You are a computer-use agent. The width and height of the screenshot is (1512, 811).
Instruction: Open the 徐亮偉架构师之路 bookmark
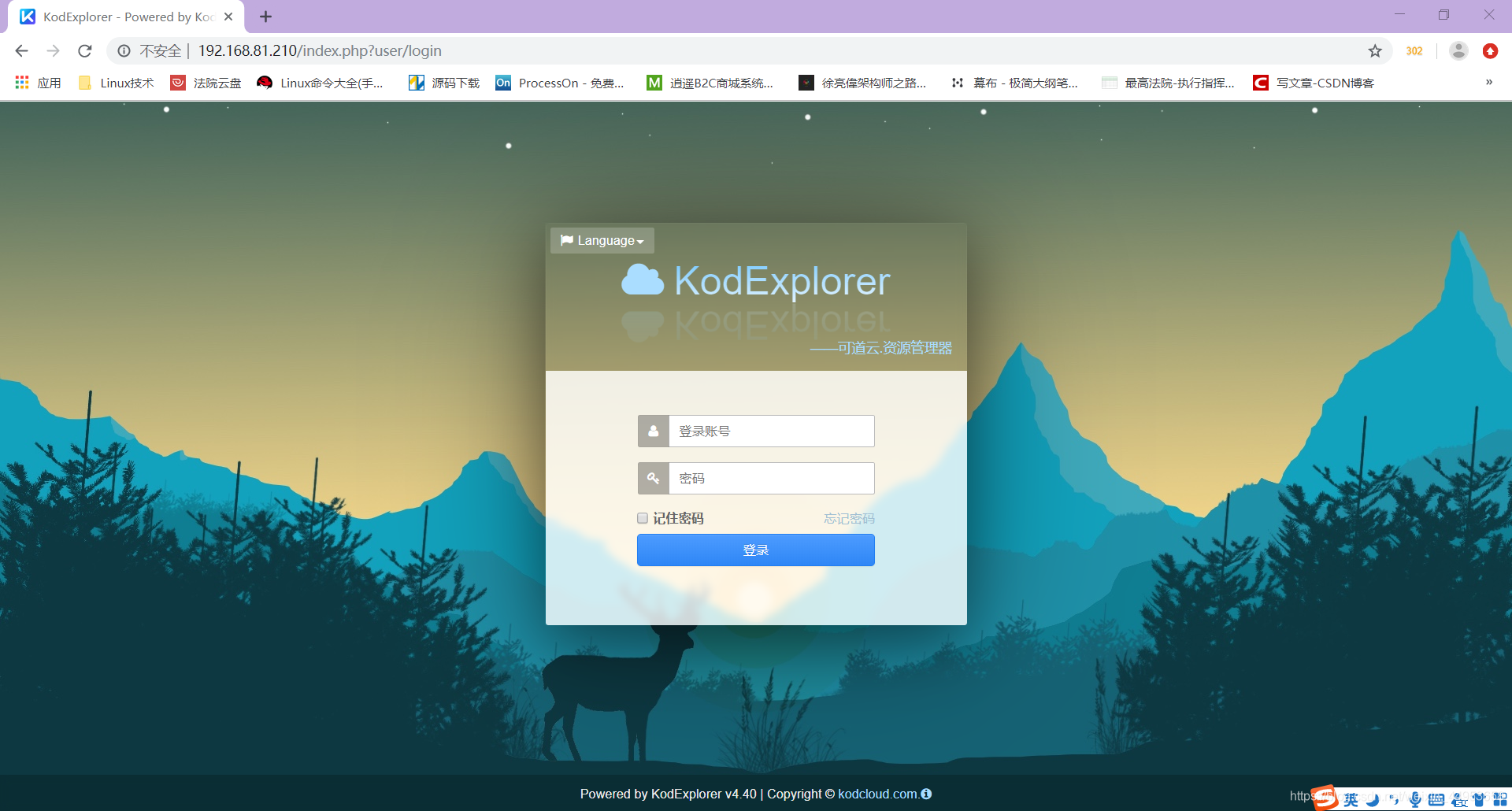[x=862, y=83]
